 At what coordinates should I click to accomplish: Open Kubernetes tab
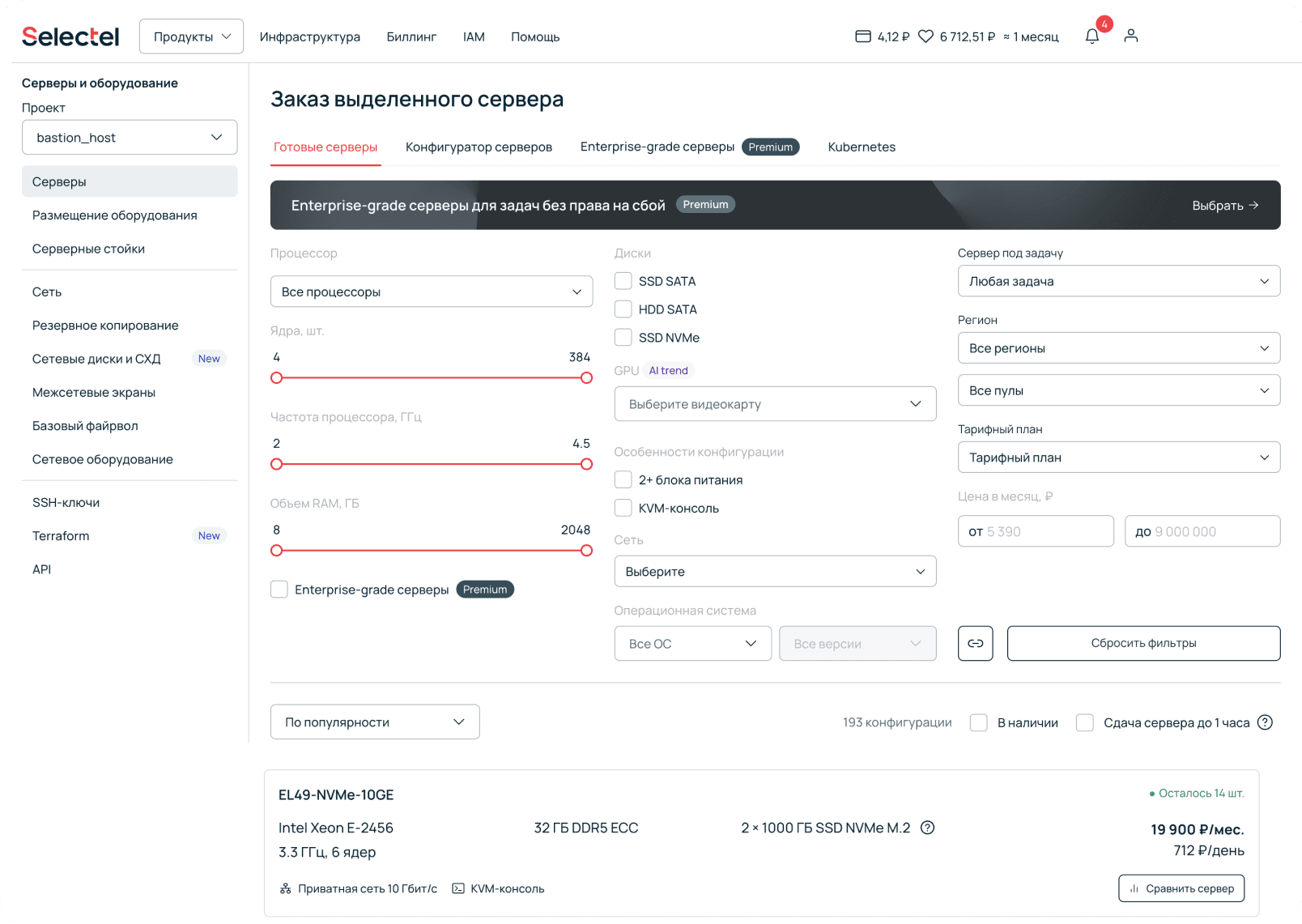pyautogui.click(x=862, y=147)
